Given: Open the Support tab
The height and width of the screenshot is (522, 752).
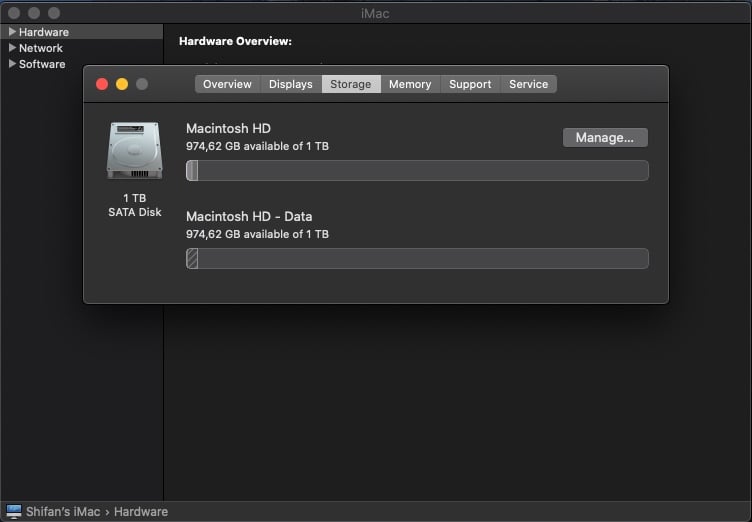Looking at the screenshot, I should 470,84.
